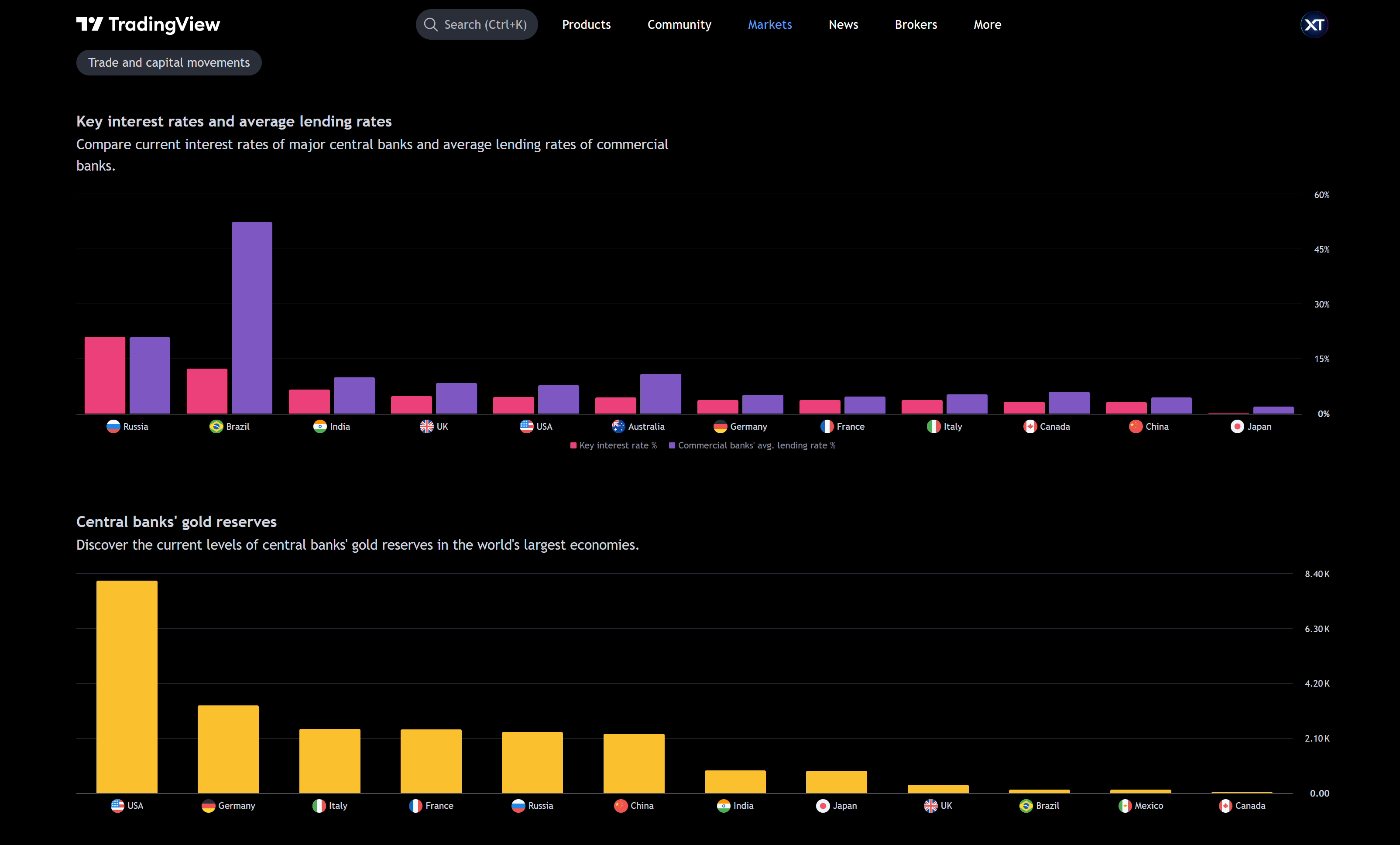Click Japan flag in gold reserves chart
1400x845 pixels.
pos(823,806)
